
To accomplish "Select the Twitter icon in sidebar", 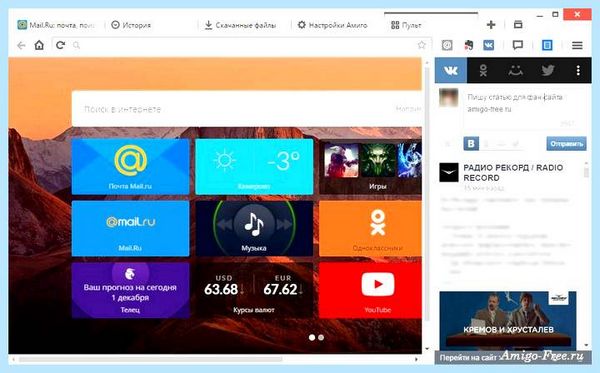I will [x=548, y=70].
